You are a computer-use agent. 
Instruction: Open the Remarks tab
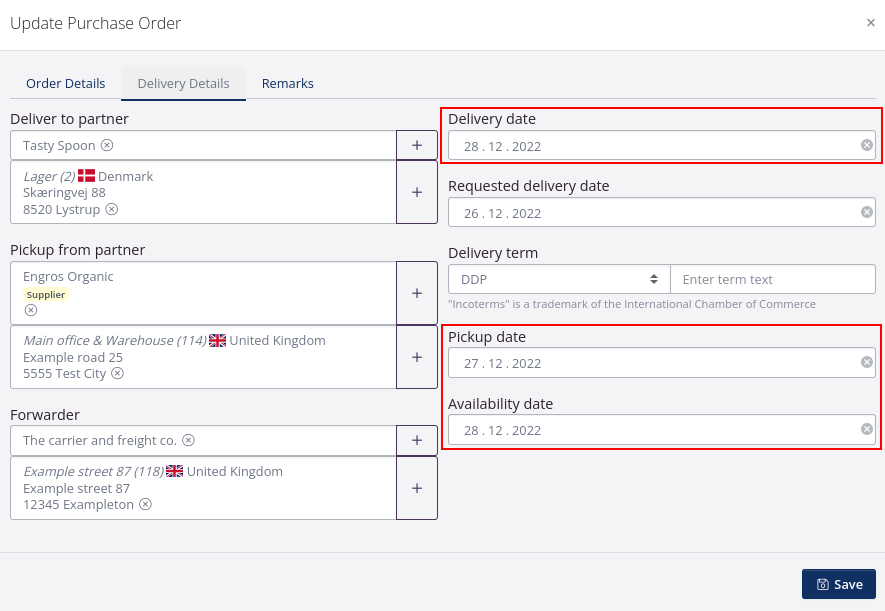pyautogui.click(x=288, y=84)
